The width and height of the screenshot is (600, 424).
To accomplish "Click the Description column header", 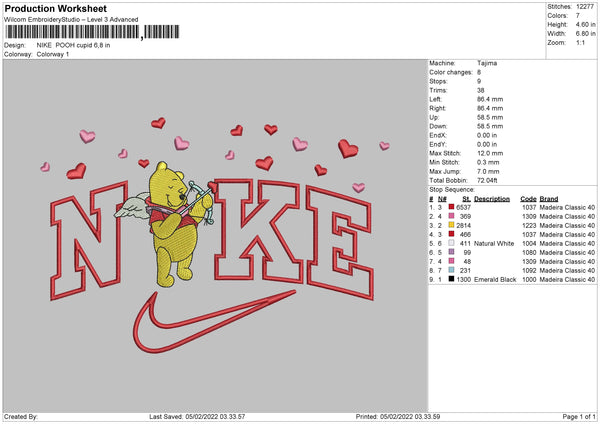I will tap(492, 198).
